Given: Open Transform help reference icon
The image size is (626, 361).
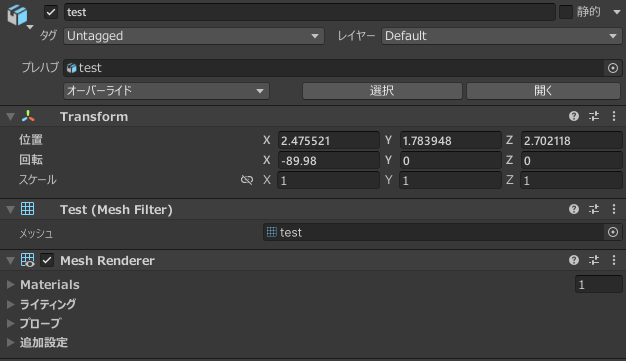Looking at the screenshot, I should (574, 116).
